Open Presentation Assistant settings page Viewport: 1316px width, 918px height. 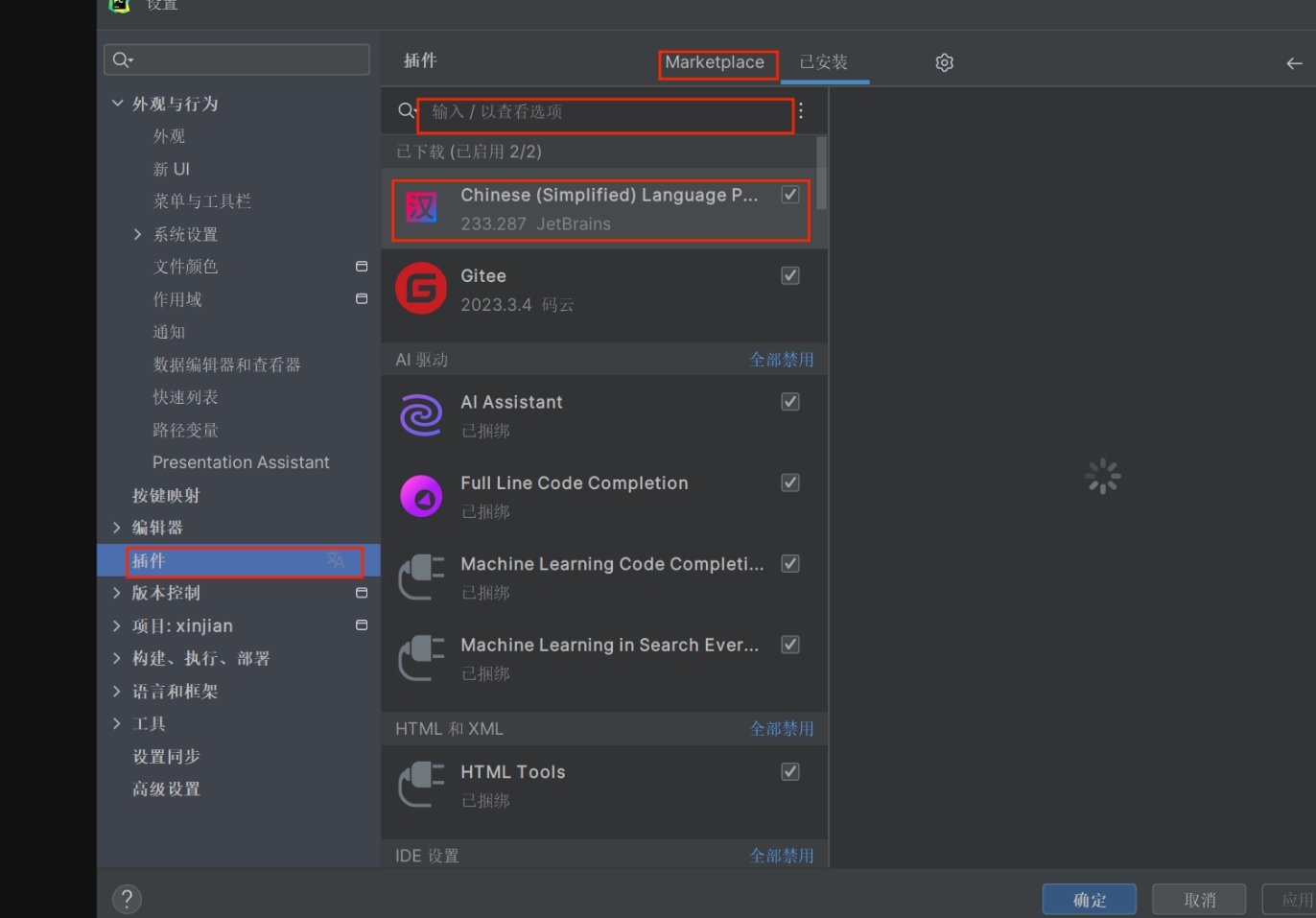(x=241, y=462)
